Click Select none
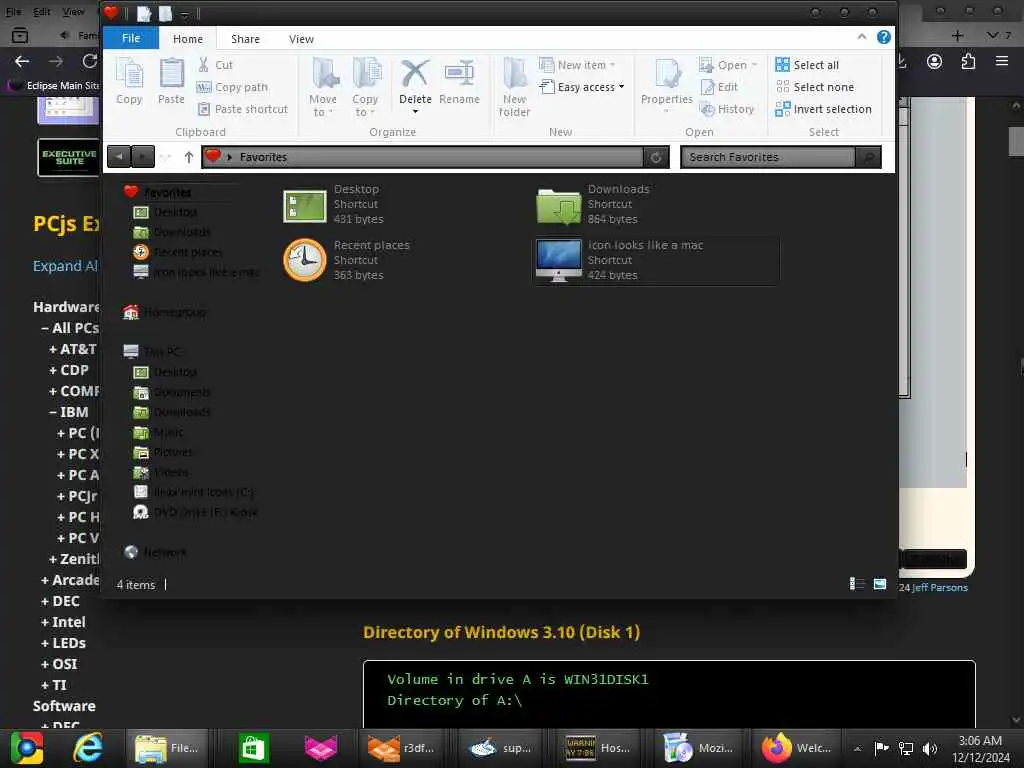The width and height of the screenshot is (1024, 768). pos(814,87)
